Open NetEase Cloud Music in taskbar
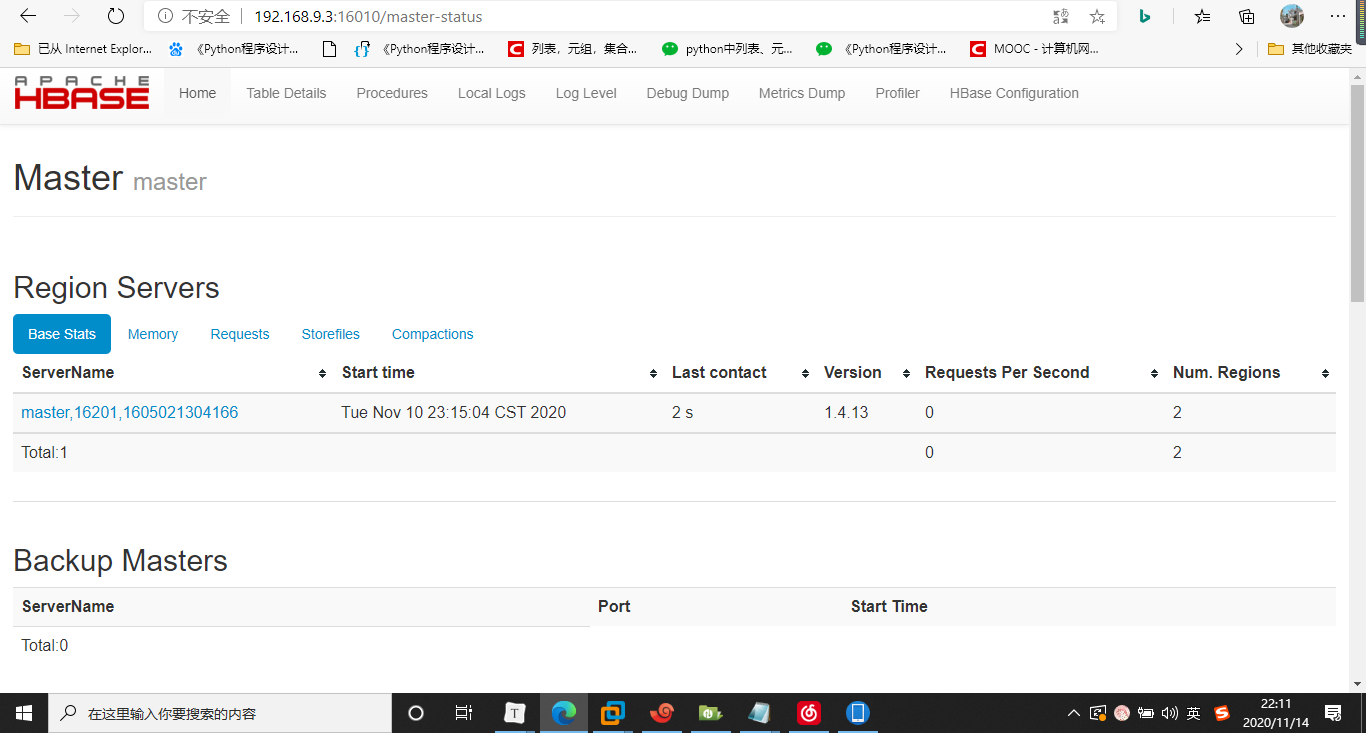This screenshot has height=733, width=1366. click(809, 713)
